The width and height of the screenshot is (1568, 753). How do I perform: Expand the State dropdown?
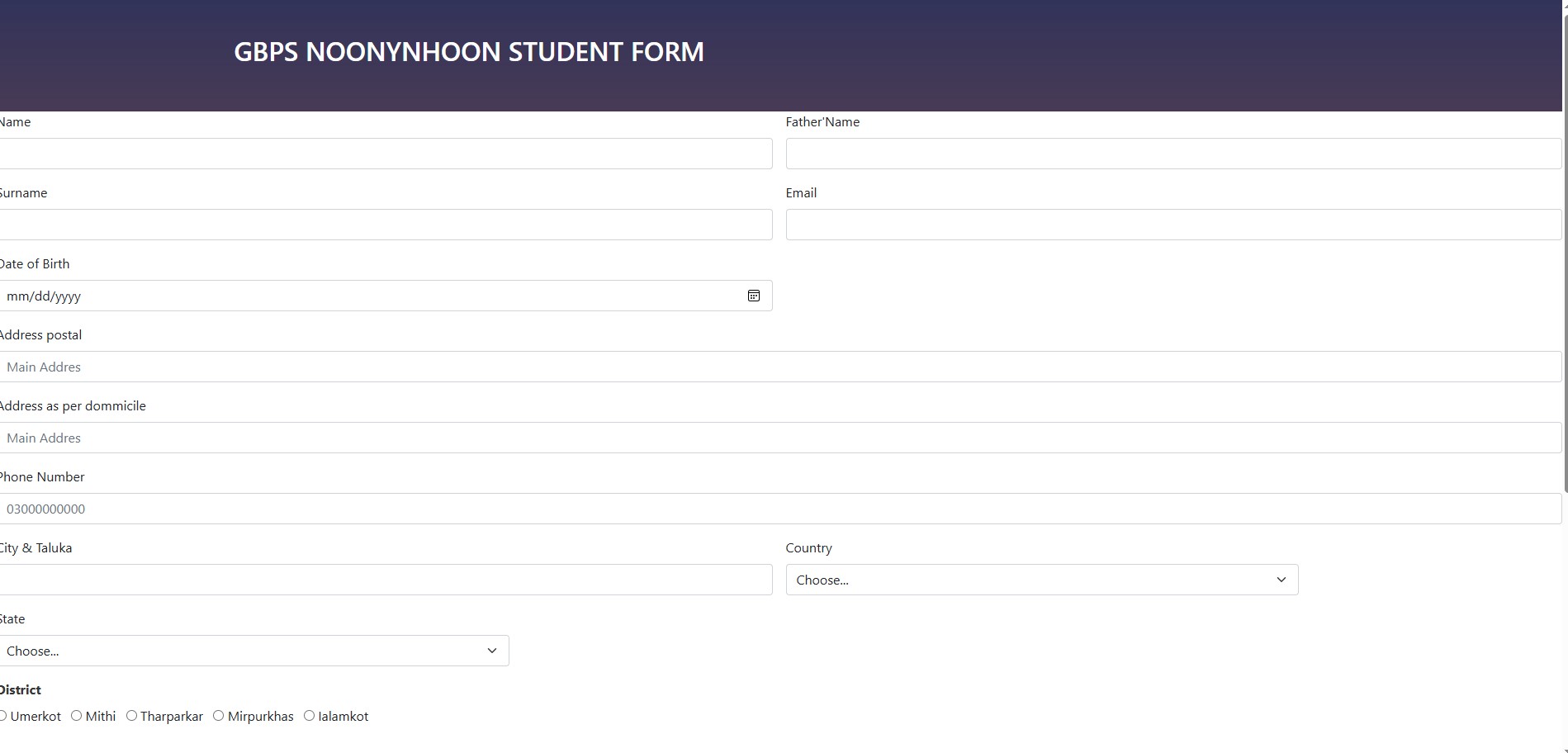click(x=253, y=651)
